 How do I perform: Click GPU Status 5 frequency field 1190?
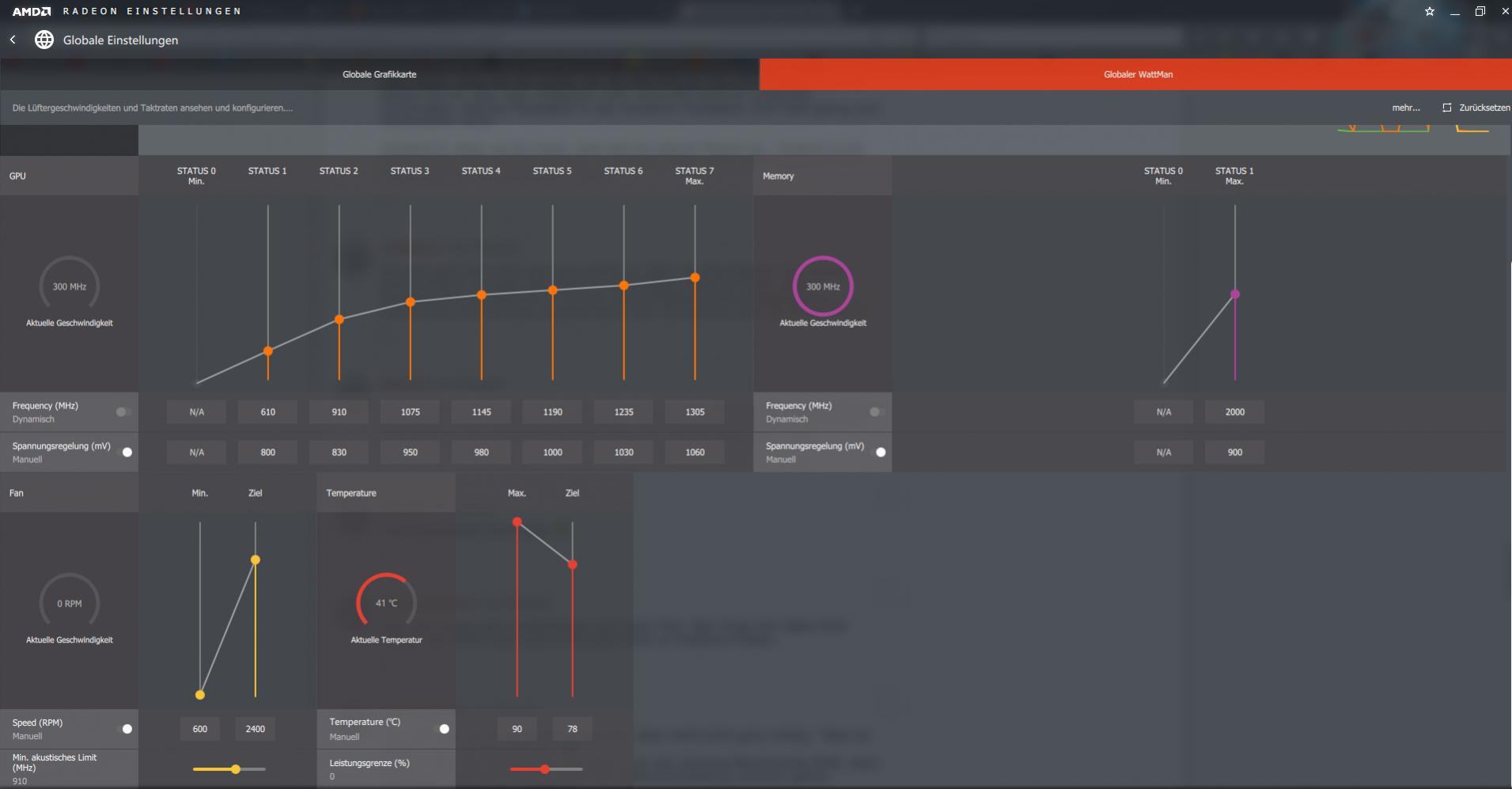coord(552,412)
